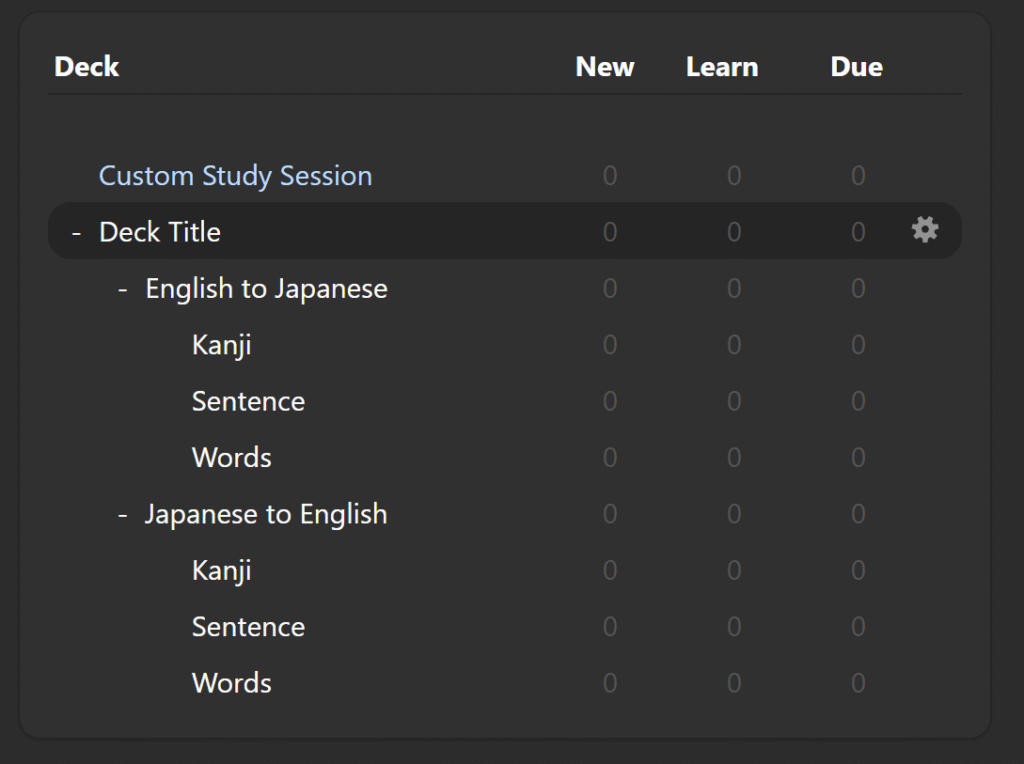Screen dimensions: 1024x764
Task: Click the Deck column header
Action: click(87, 67)
